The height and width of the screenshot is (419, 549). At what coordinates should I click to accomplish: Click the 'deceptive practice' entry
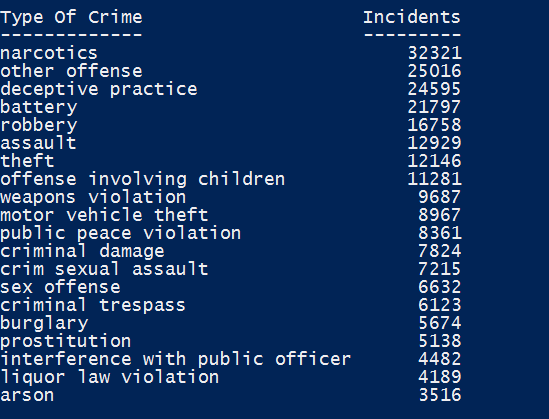click(x=99, y=89)
